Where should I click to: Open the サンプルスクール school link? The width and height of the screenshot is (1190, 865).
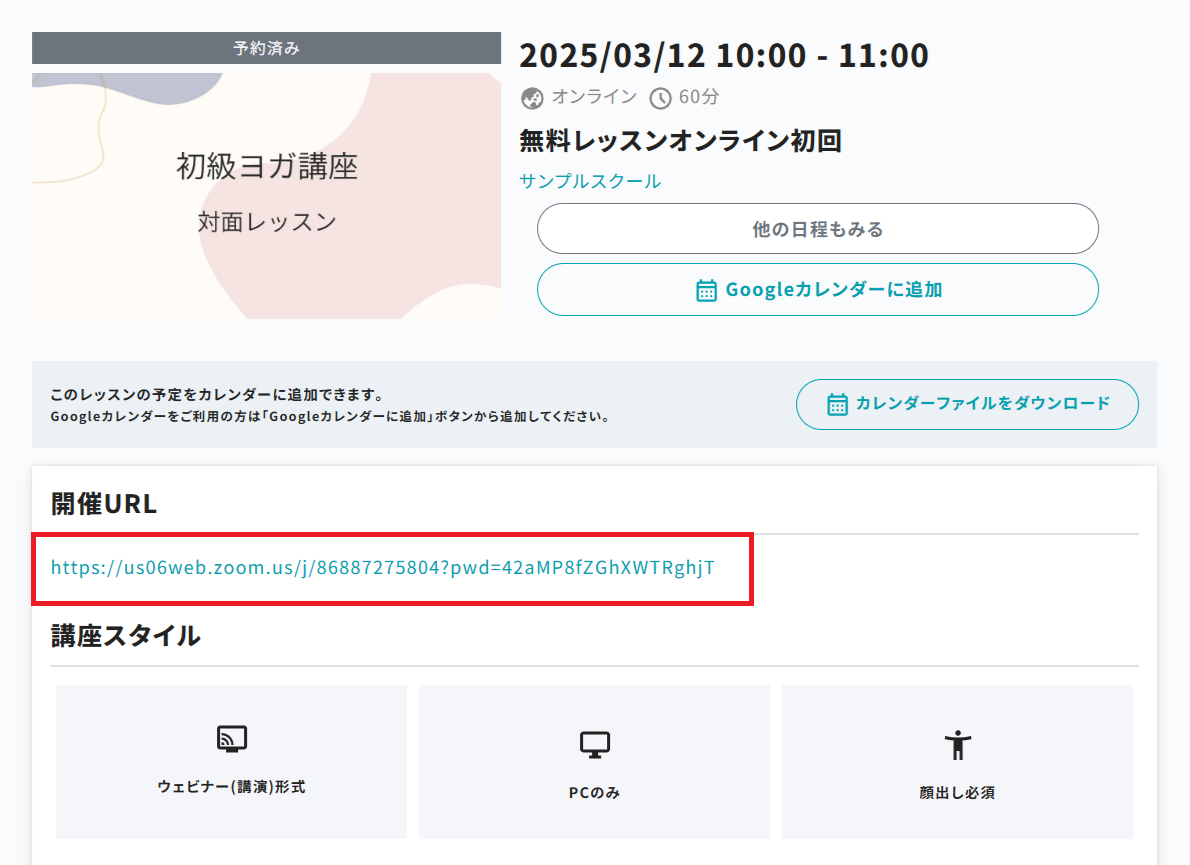(x=590, y=181)
